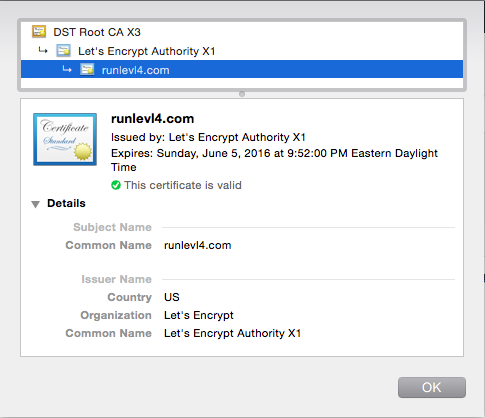The width and height of the screenshot is (485, 418).
Task: Select the runlevl4.com row in the tree
Action: pos(242,69)
